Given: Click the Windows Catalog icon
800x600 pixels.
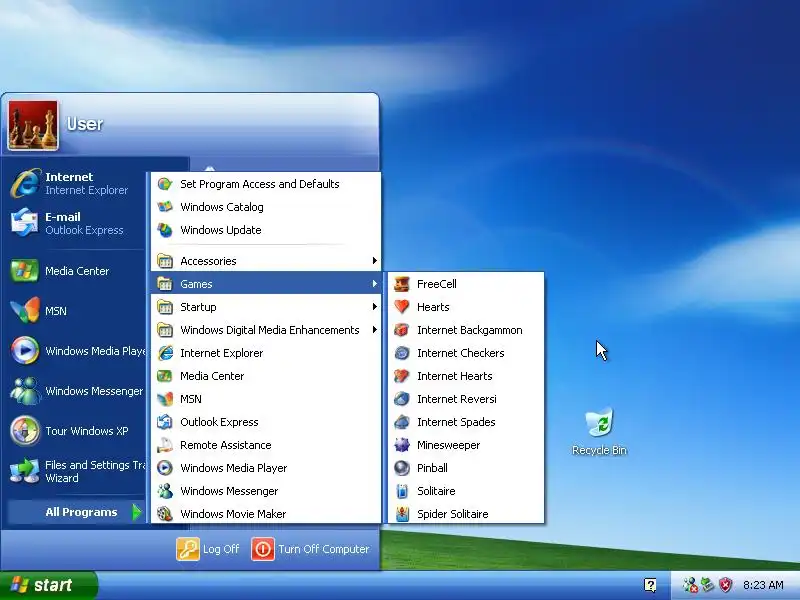Looking at the screenshot, I should click(x=165, y=207).
